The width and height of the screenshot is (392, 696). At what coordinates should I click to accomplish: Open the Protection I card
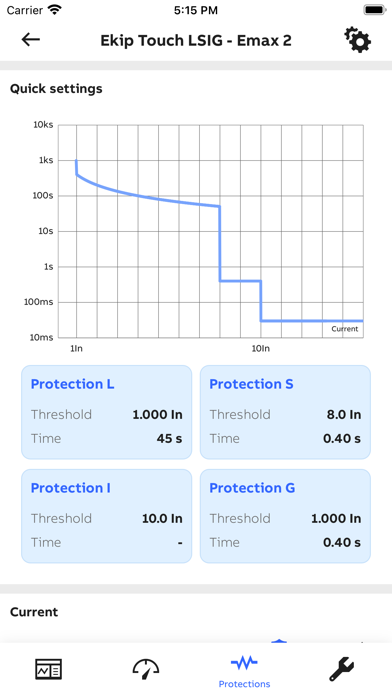(107, 516)
